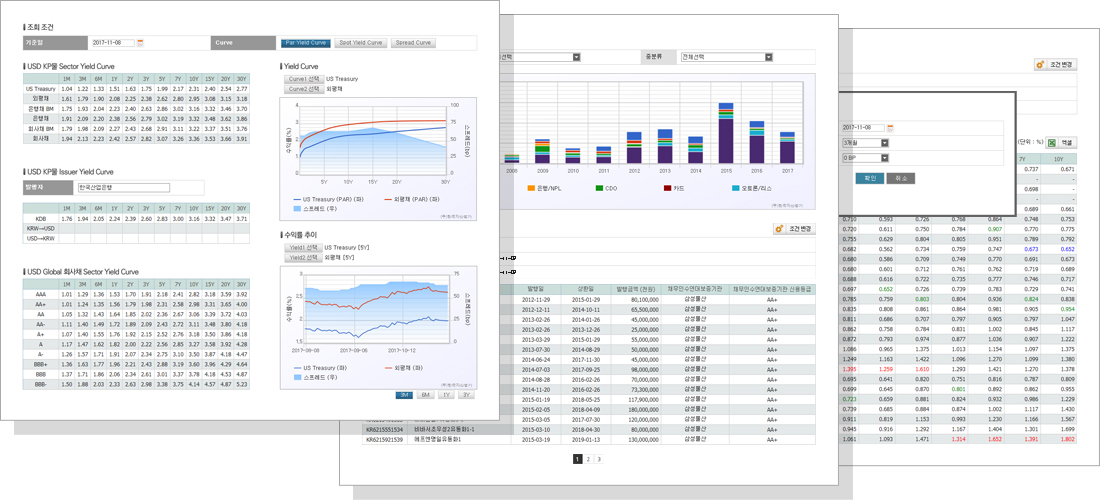Click 30Y column header in Sector Yield Curve table
Viewport: 1100px width, 500px height.
click(241, 79)
